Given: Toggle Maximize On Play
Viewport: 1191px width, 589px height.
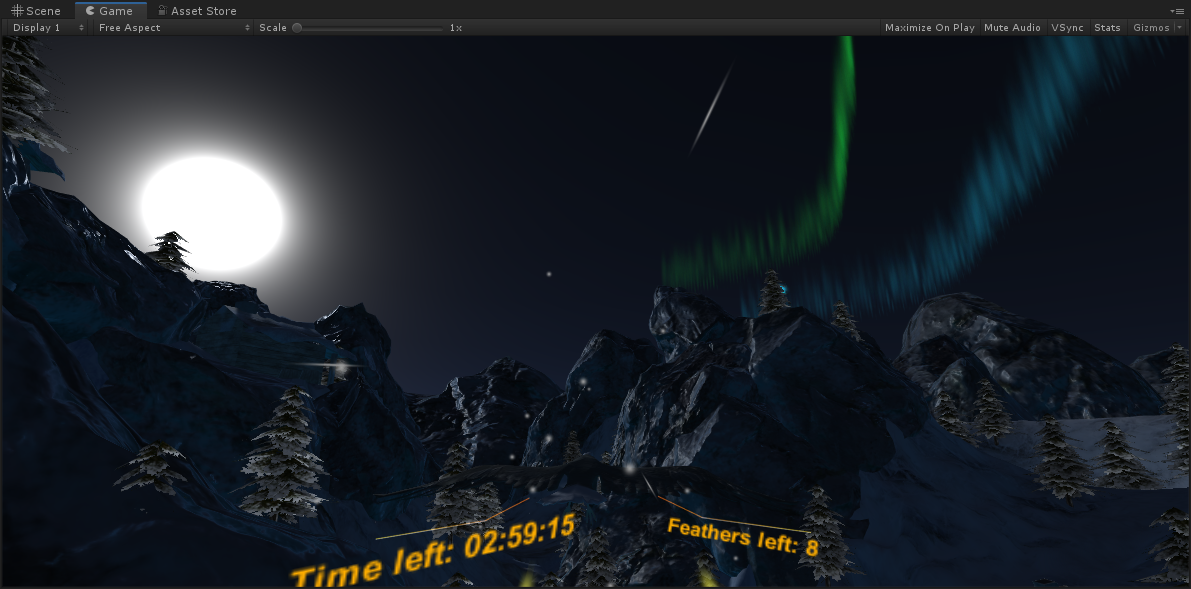Looking at the screenshot, I should 929,28.
